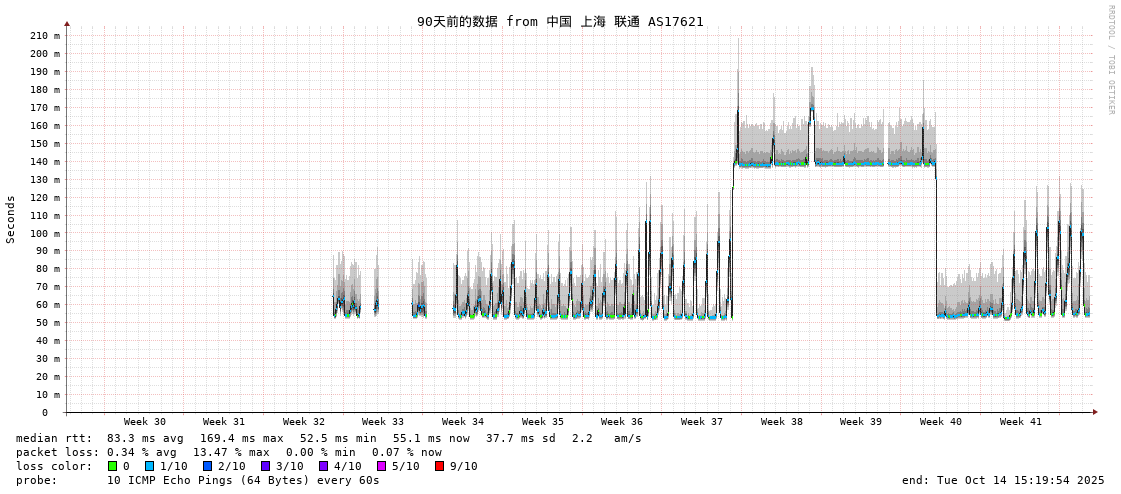The height and width of the screenshot is (494, 1121).
Task: Select the Week 30 axis label
Action: tap(145, 422)
